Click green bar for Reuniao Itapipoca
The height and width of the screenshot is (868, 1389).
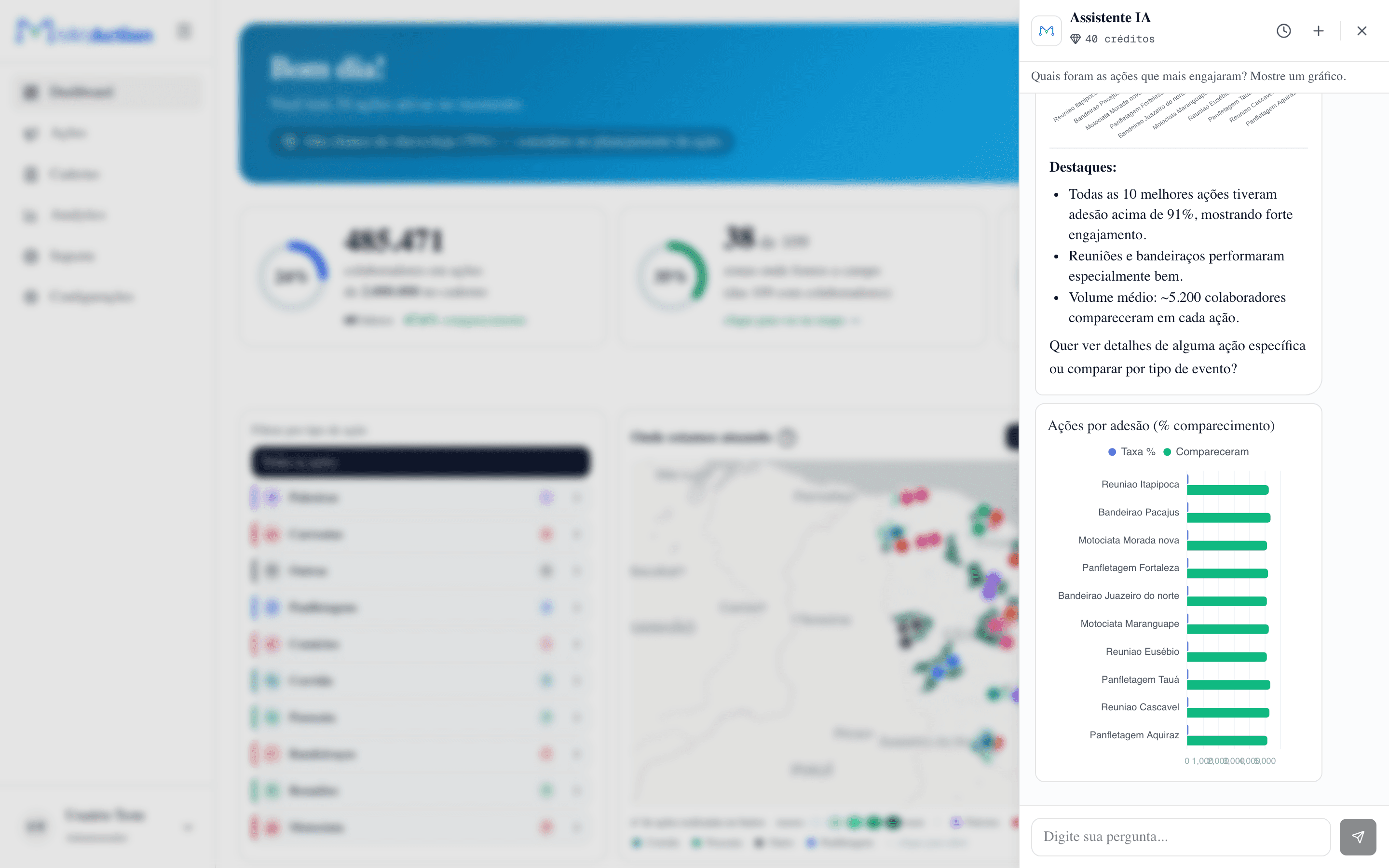click(1227, 489)
